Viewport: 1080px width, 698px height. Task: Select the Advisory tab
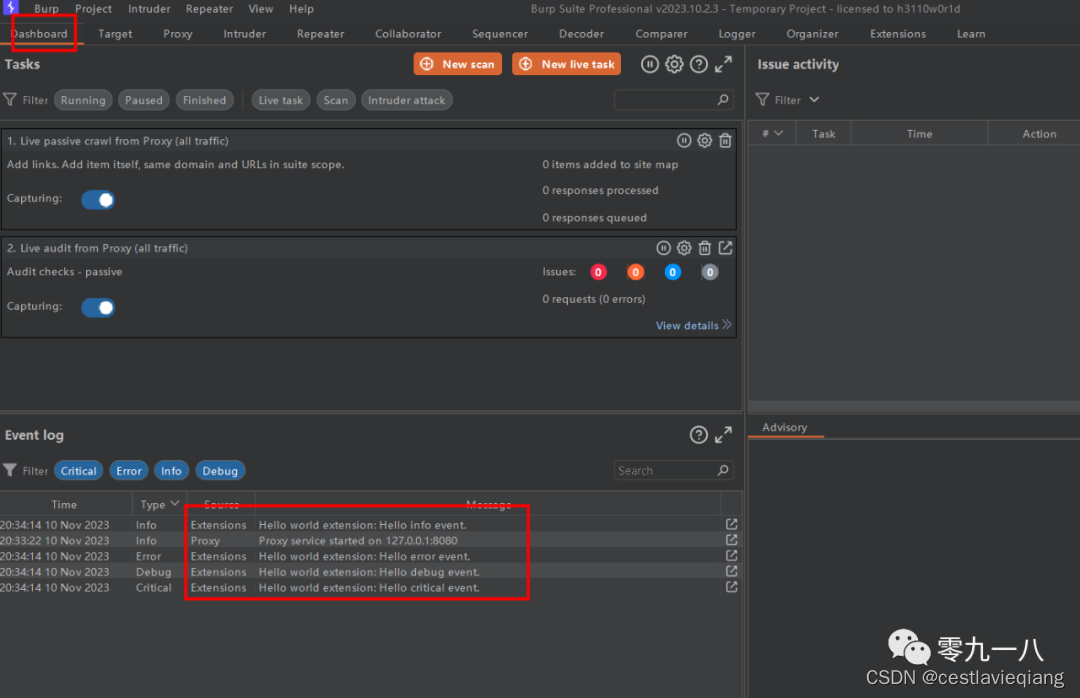785,427
